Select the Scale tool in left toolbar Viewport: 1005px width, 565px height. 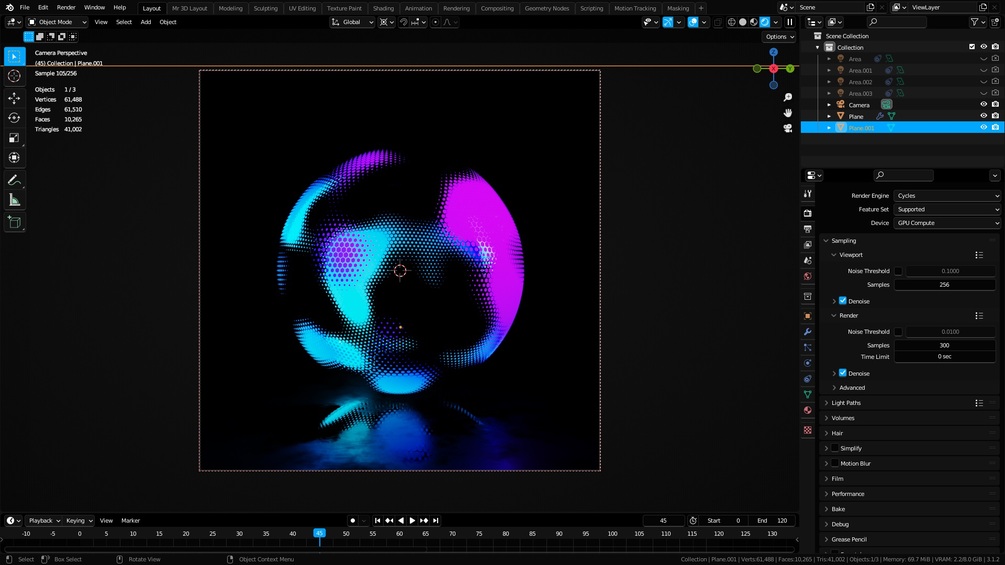click(14, 138)
